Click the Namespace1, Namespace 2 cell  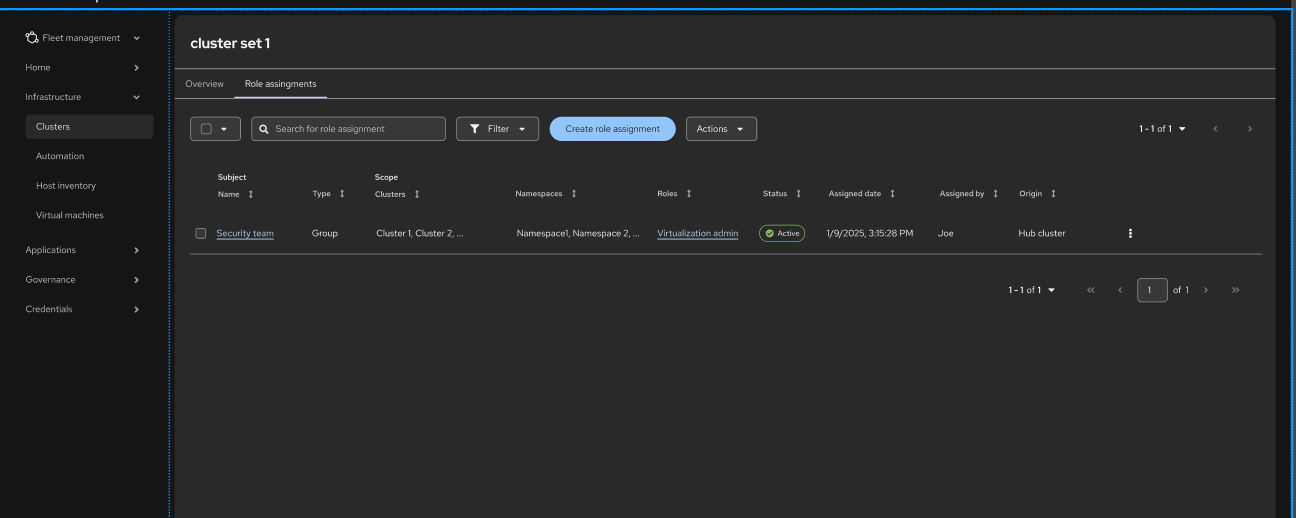click(x=578, y=233)
